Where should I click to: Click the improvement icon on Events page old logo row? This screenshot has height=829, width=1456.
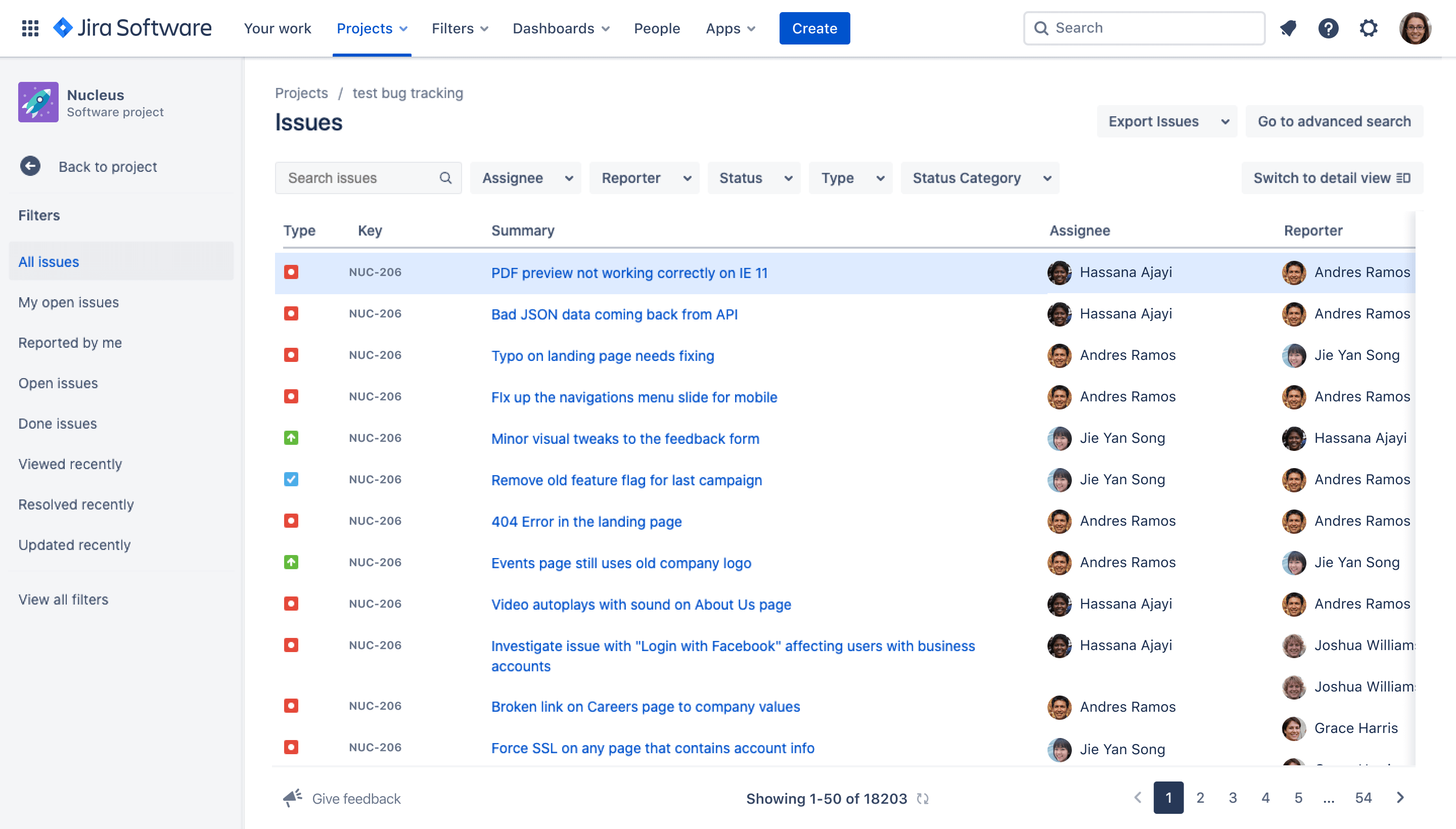[x=290, y=562]
